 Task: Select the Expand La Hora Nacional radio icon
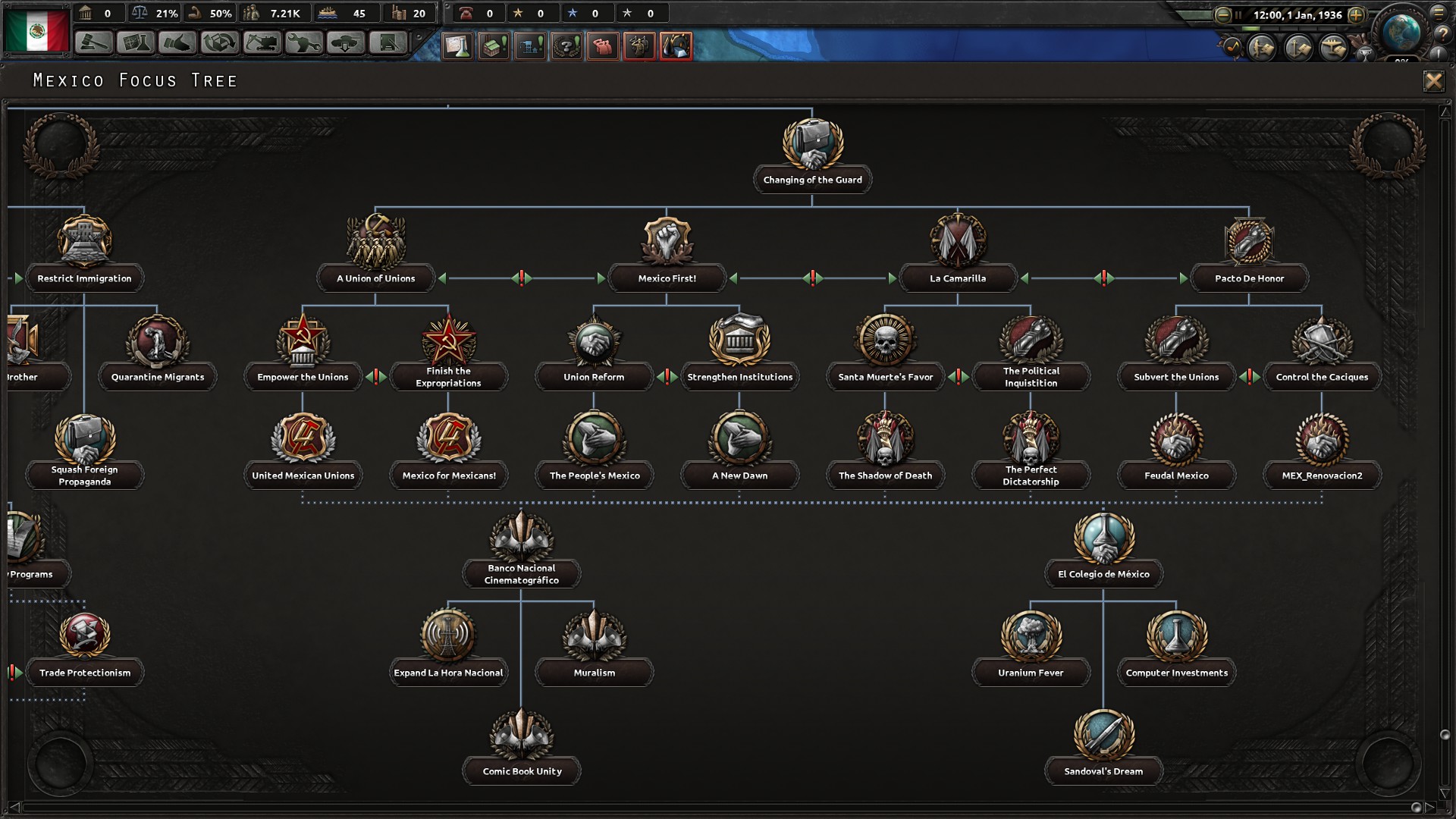[448, 635]
